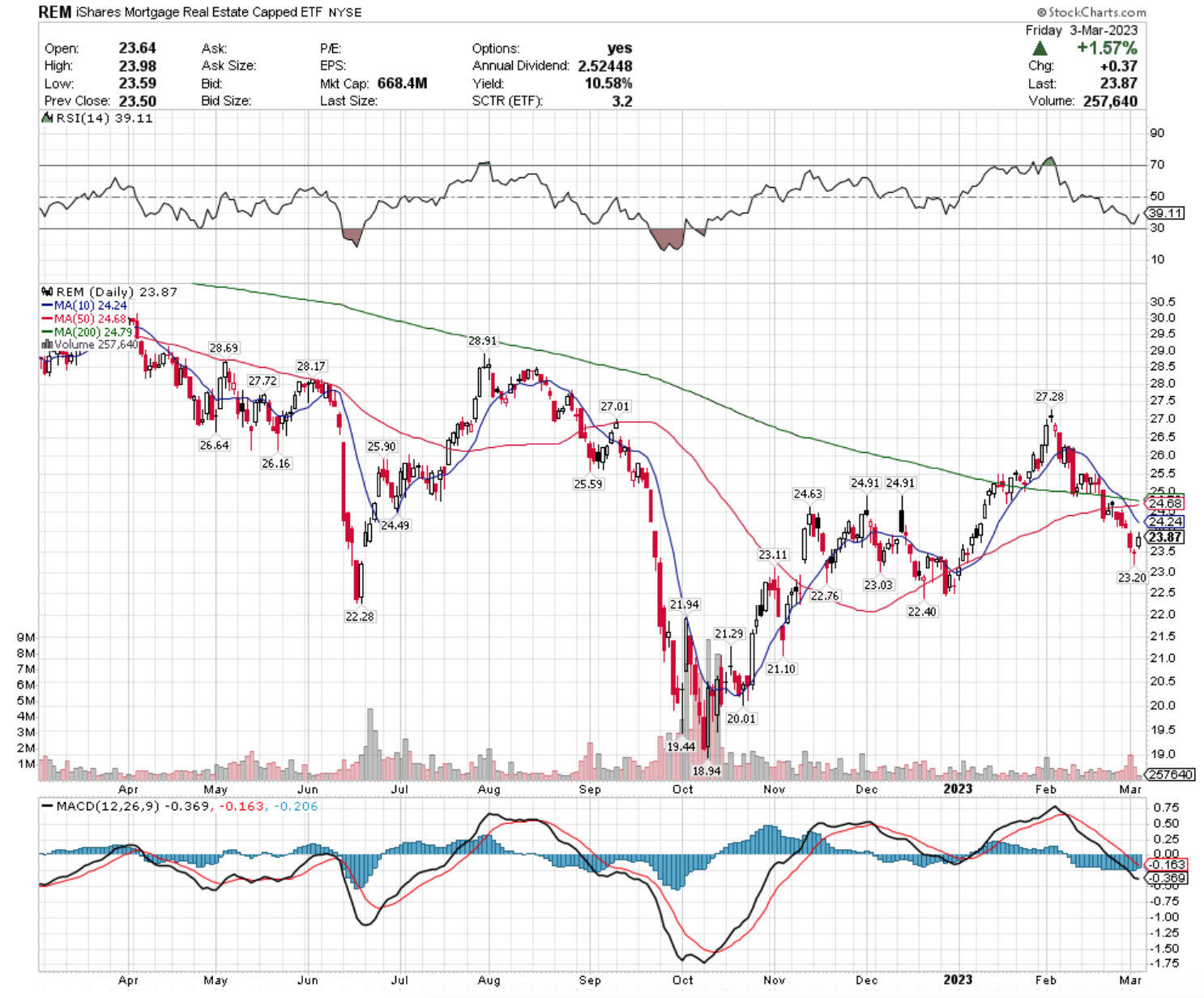Click the MA(10) 24.24 blue legend entry
This screenshot has width=1204, height=998.
pos(85,305)
